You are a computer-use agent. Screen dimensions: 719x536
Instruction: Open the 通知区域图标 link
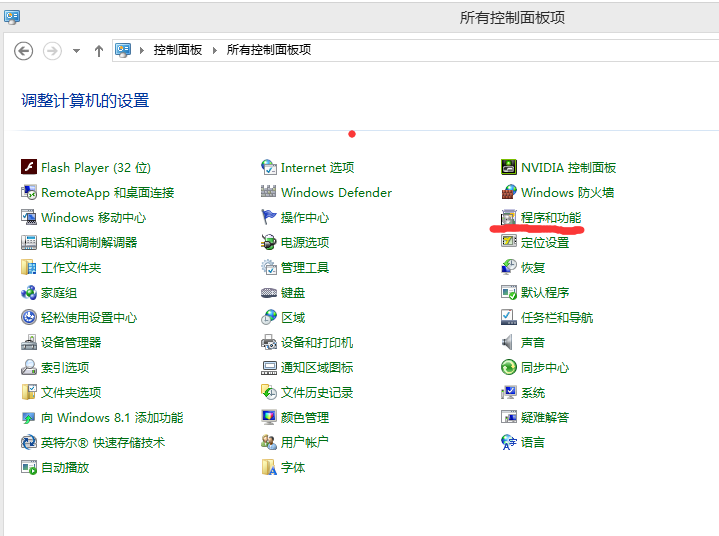[x=317, y=367]
